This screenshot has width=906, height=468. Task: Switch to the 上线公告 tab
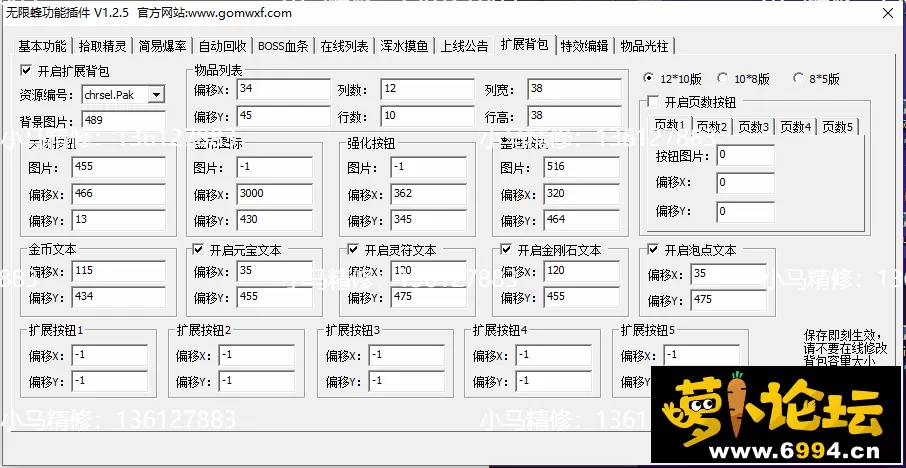465,46
